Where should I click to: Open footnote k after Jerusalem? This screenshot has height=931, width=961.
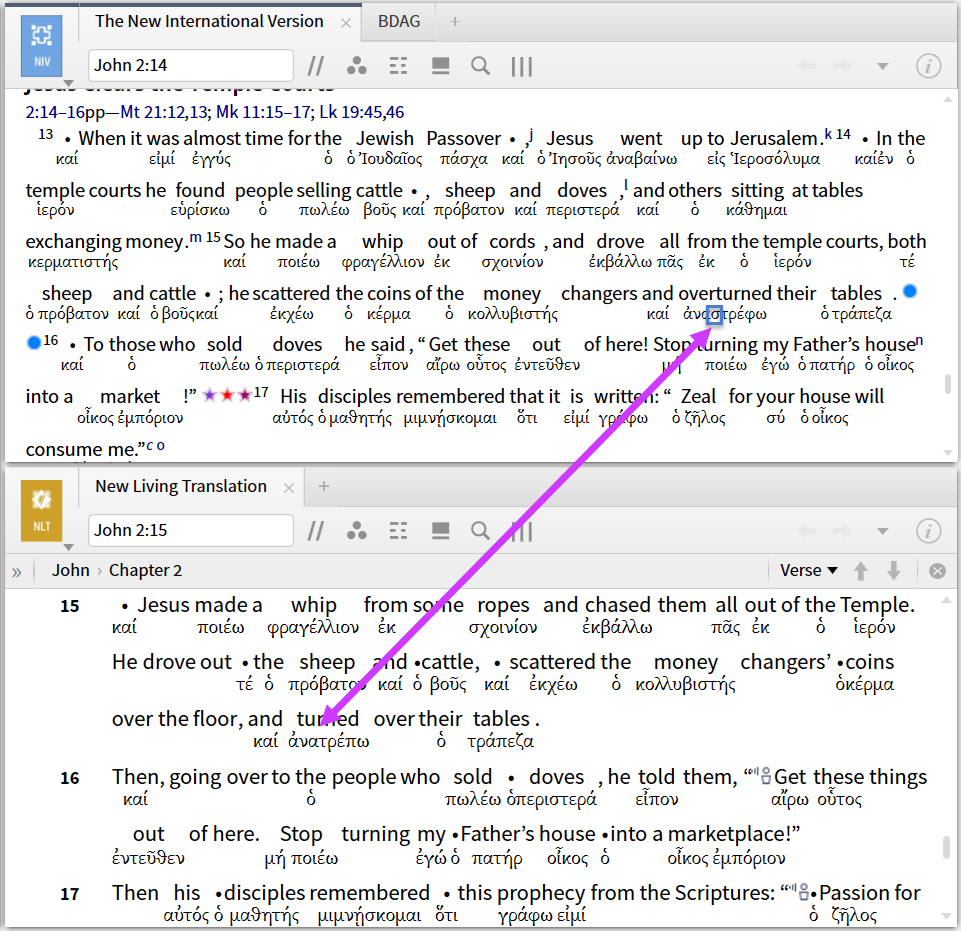point(828,134)
